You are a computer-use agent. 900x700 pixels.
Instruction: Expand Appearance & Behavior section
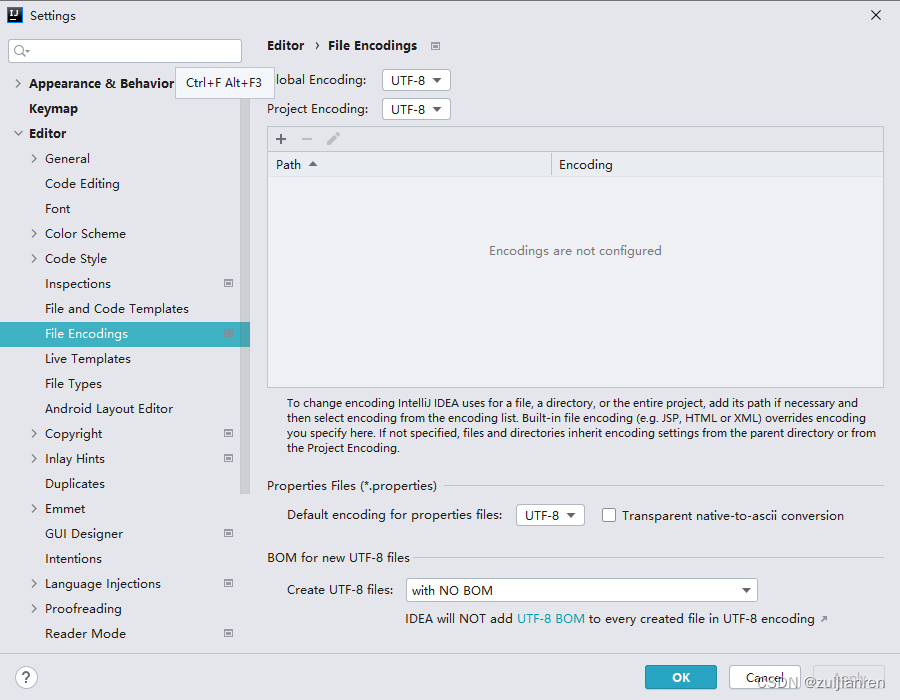pyautogui.click(x=18, y=84)
